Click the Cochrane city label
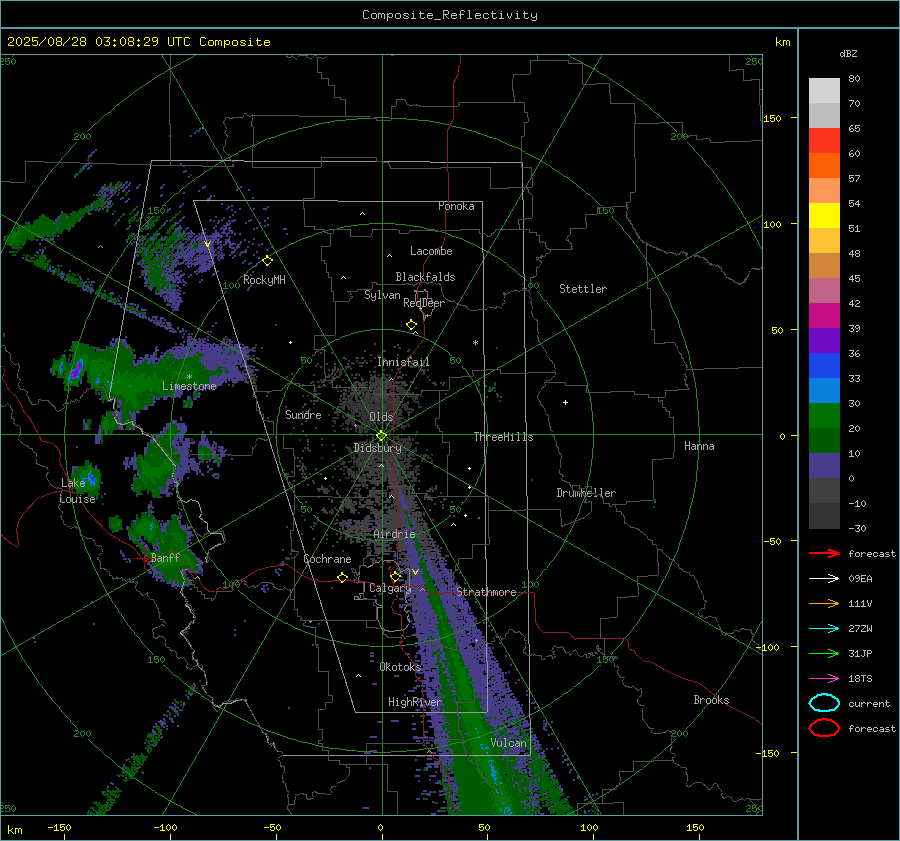The height and width of the screenshot is (841, 900). pyautogui.click(x=327, y=559)
